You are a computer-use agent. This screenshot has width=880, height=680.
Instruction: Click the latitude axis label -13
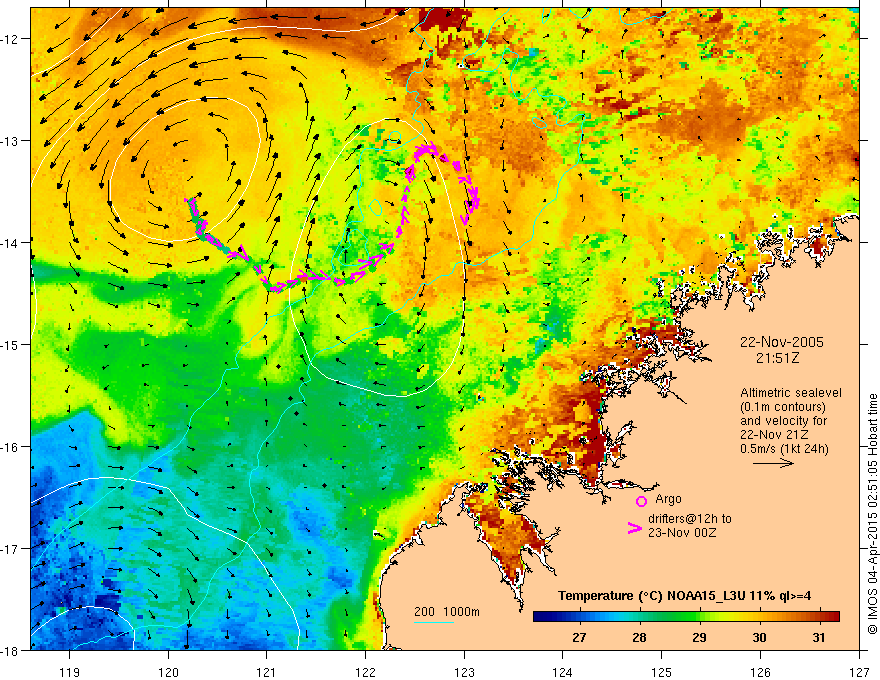pos(11,140)
